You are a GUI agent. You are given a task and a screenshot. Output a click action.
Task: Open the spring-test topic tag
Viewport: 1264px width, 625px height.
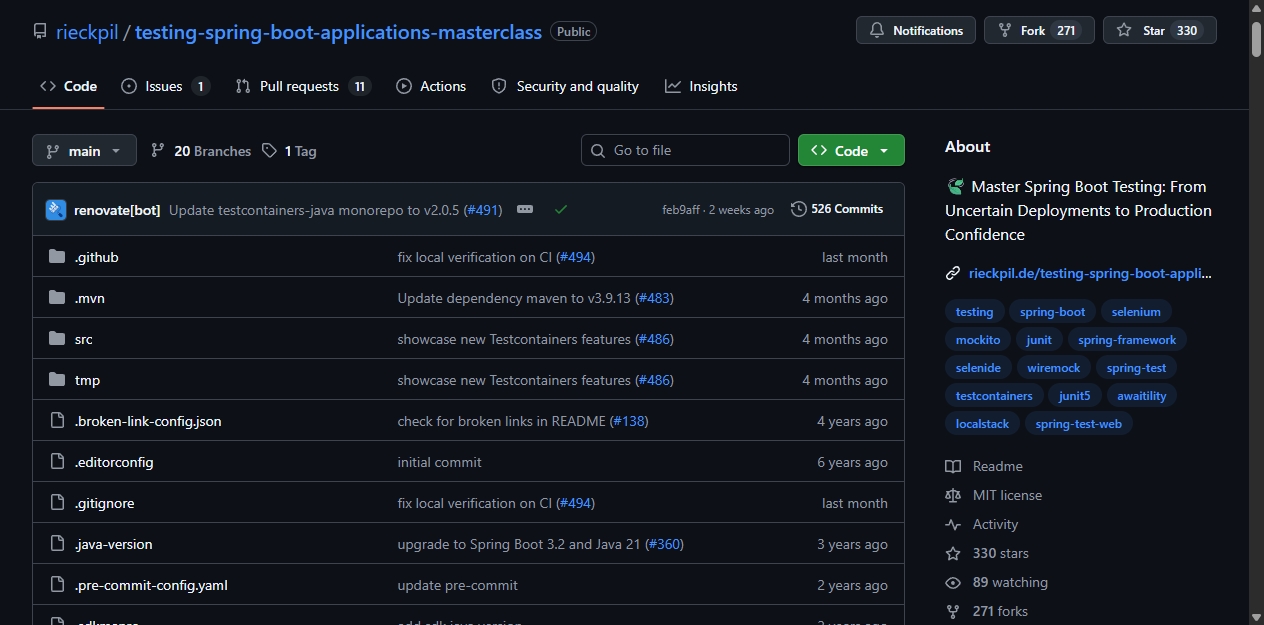coord(1136,368)
